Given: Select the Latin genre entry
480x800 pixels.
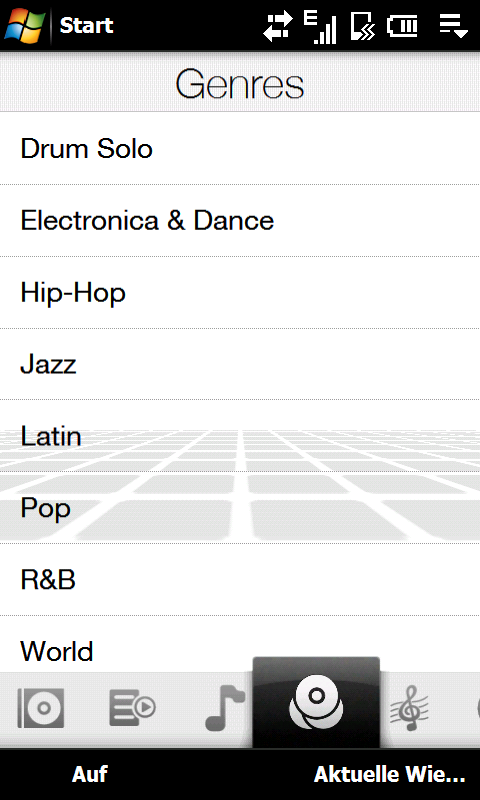Looking at the screenshot, I should point(240,436).
